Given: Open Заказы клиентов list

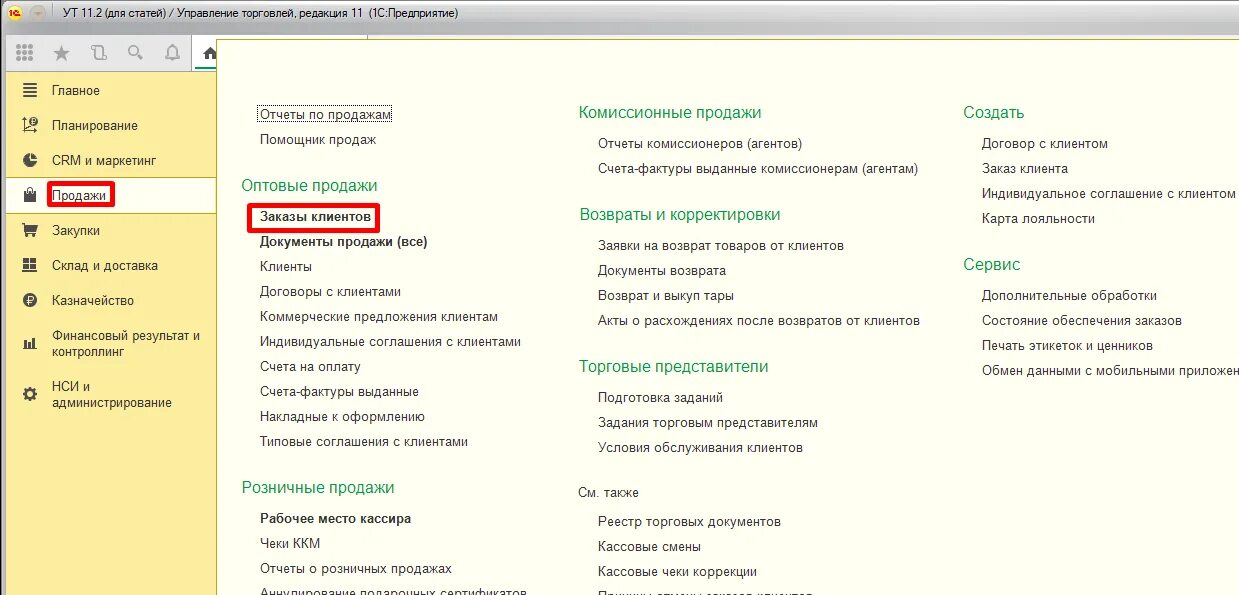Looking at the screenshot, I should [x=315, y=216].
